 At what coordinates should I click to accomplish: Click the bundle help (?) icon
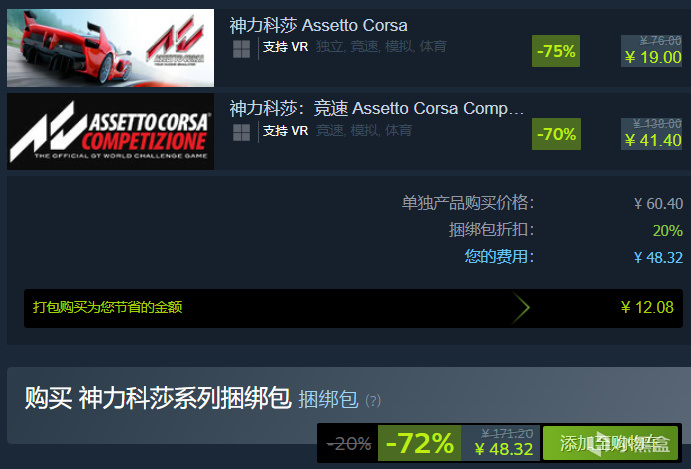[x=373, y=401]
